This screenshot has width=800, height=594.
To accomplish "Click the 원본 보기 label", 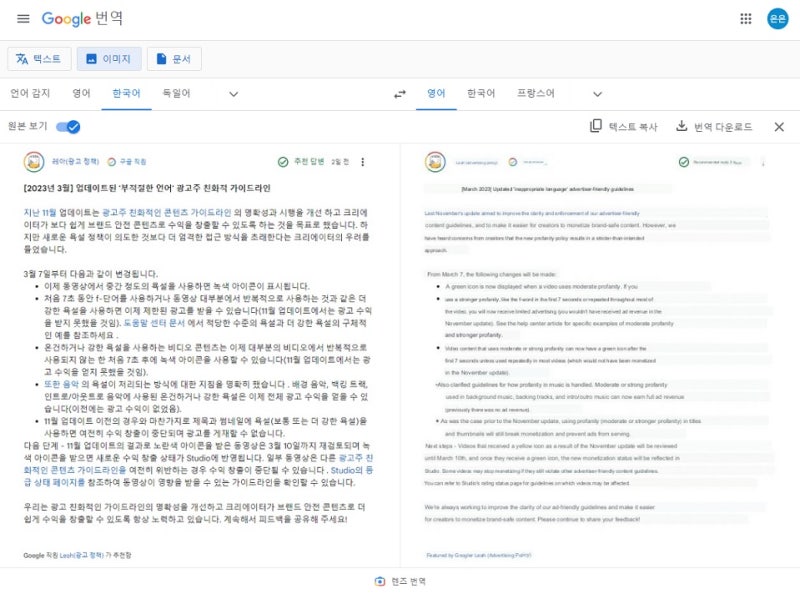I will pyautogui.click(x=28, y=126).
